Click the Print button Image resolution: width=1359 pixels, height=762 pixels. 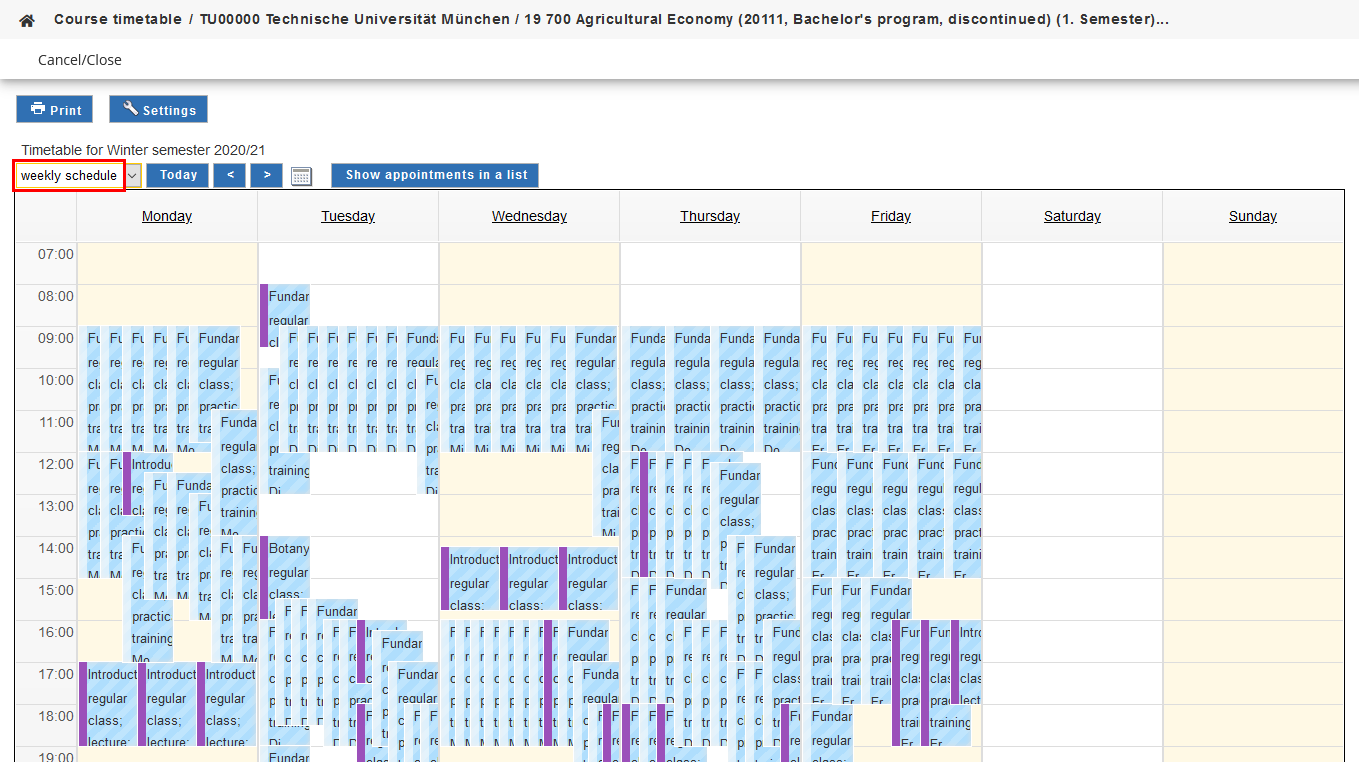55,110
